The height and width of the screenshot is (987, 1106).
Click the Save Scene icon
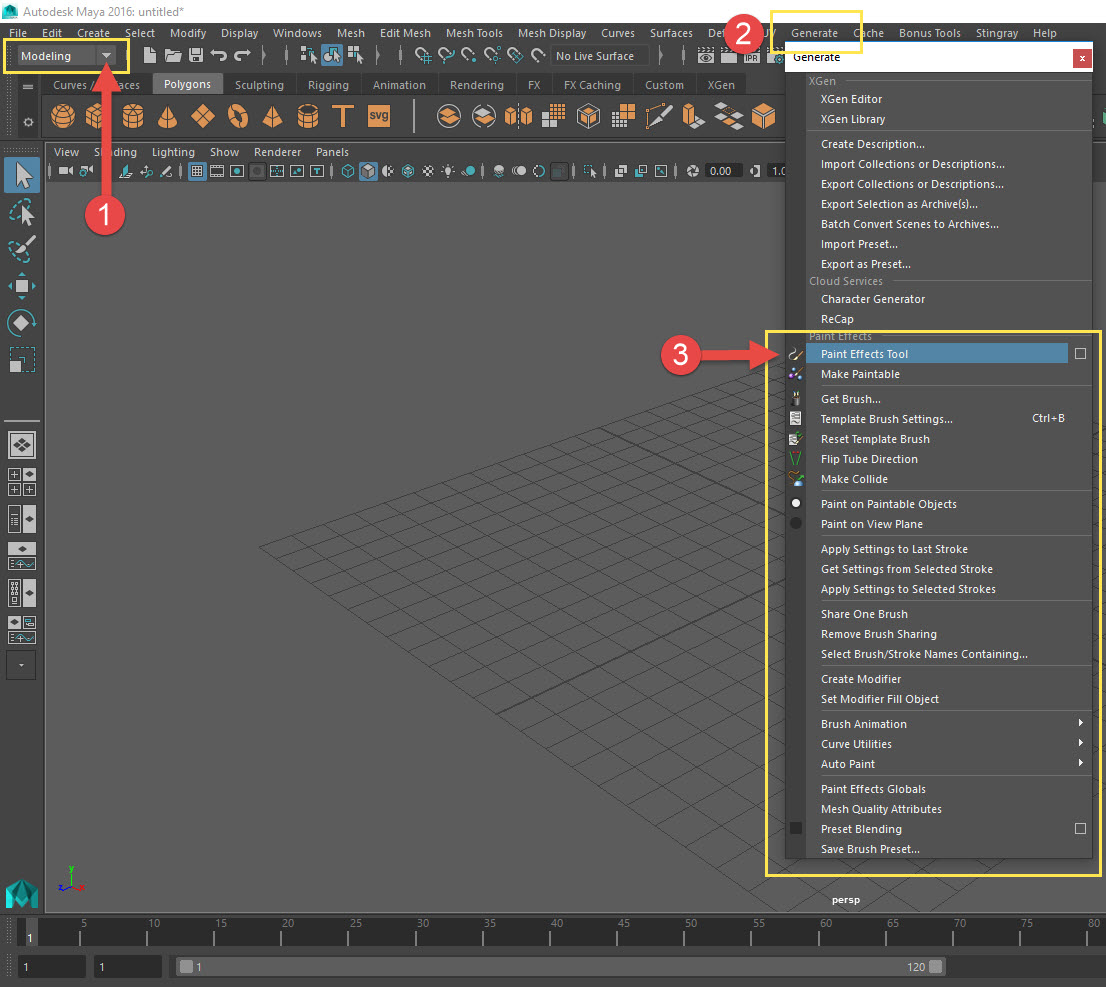[x=196, y=56]
